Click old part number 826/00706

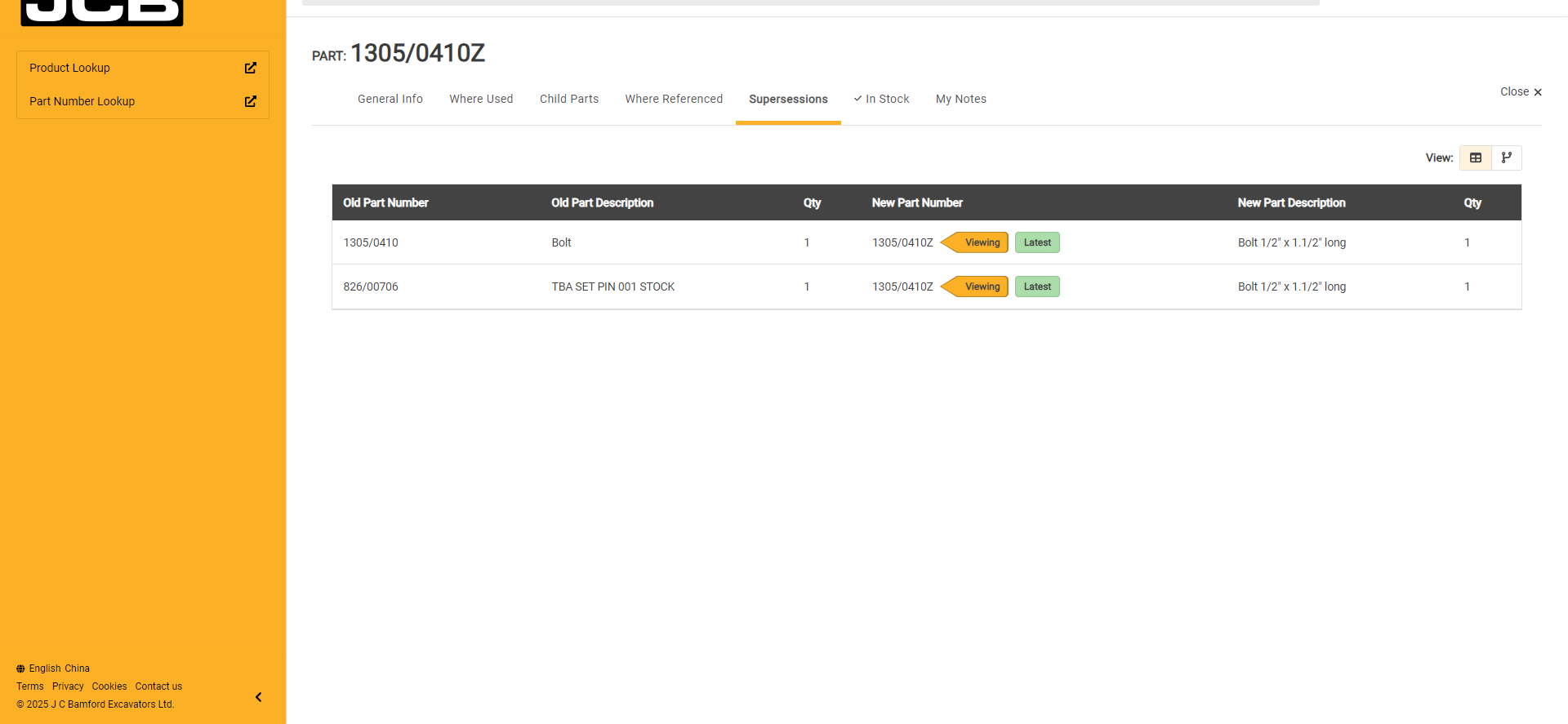(371, 286)
